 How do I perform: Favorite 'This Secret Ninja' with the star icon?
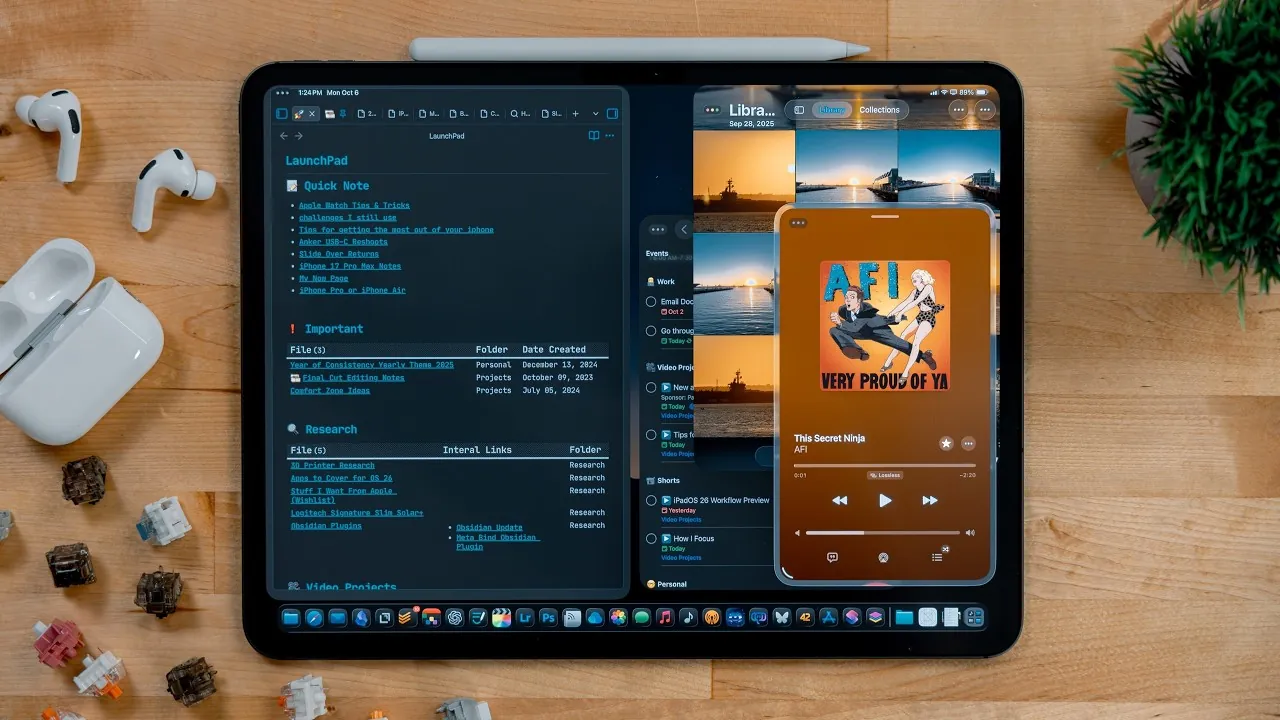pos(946,443)
